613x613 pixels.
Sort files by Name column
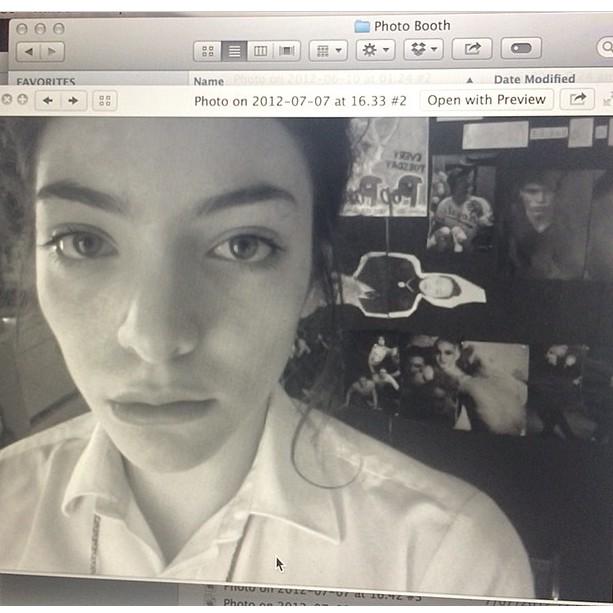209,81
